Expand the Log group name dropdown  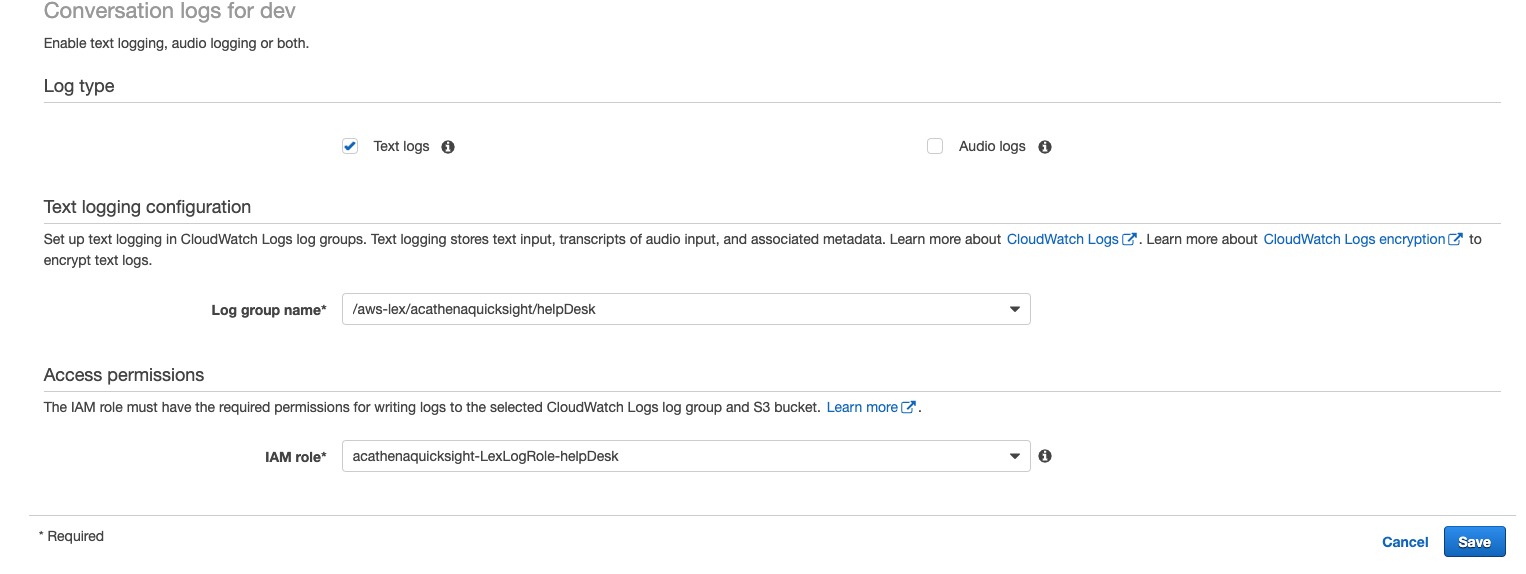[1014, 310]
